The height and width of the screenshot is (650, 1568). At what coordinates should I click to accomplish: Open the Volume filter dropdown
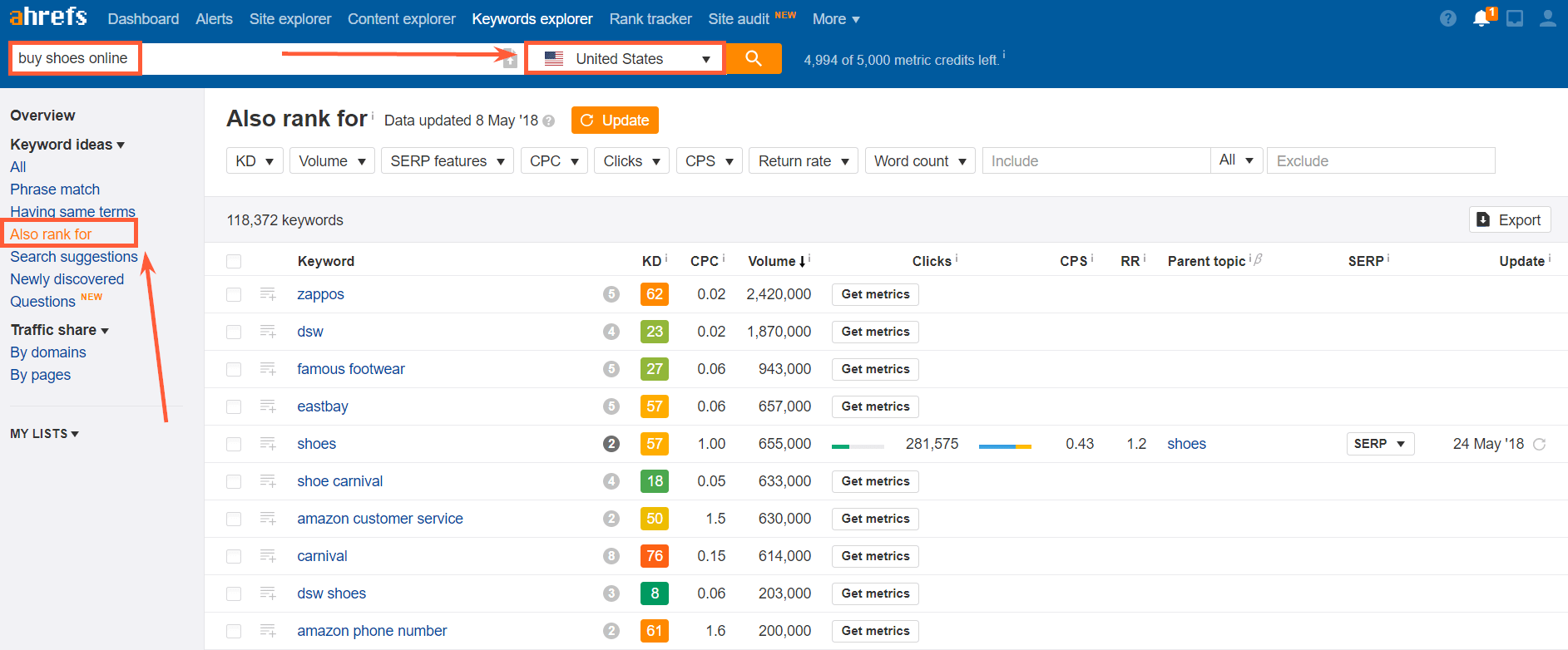(332, 161)
